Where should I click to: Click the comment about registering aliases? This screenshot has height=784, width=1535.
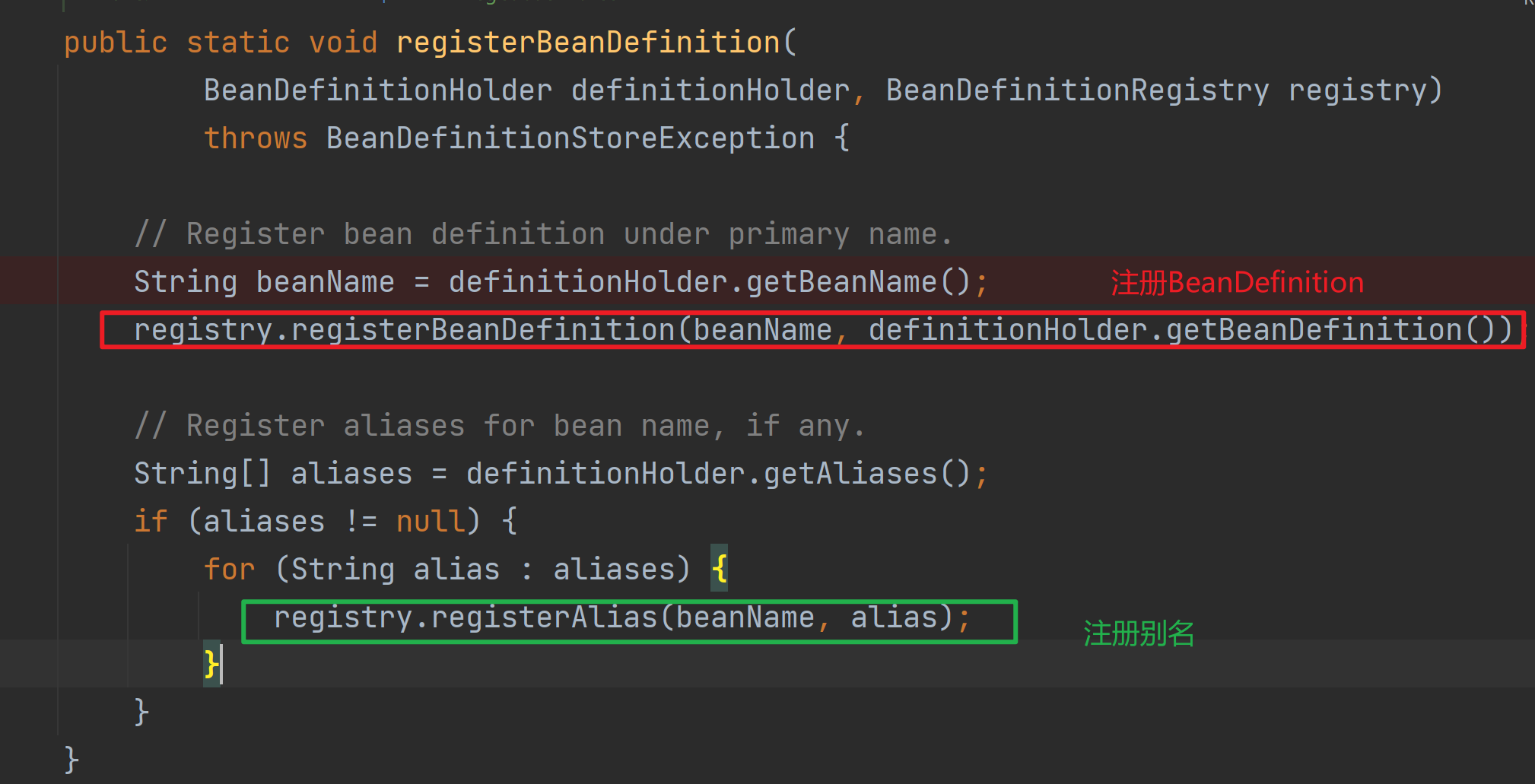[x=499, y=426]
